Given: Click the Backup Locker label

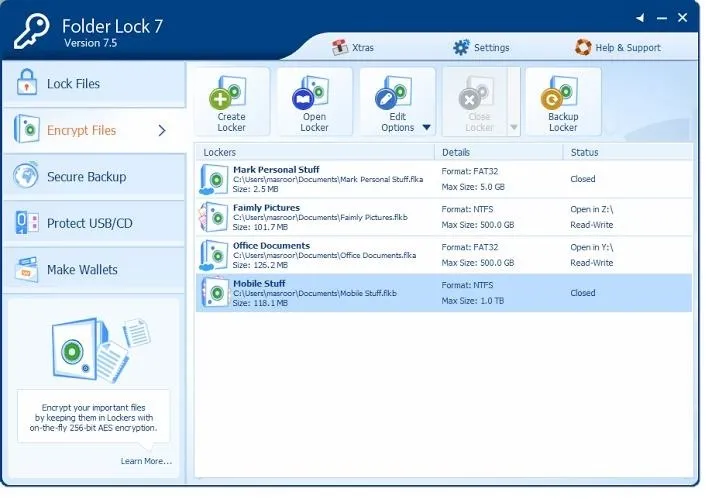Looking at the screenshot, I should point(563,122).
